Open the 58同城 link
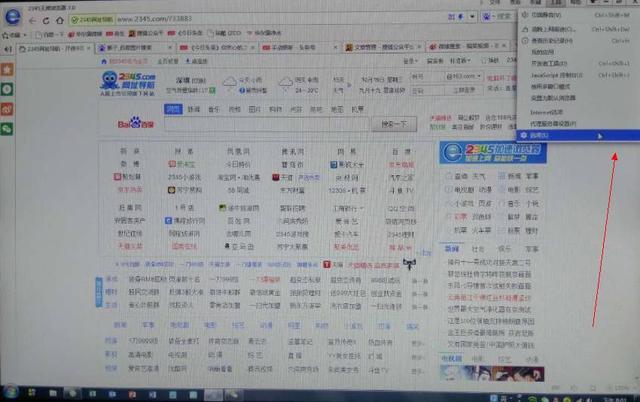Screen dimensions: 640x402 [238, 190]
